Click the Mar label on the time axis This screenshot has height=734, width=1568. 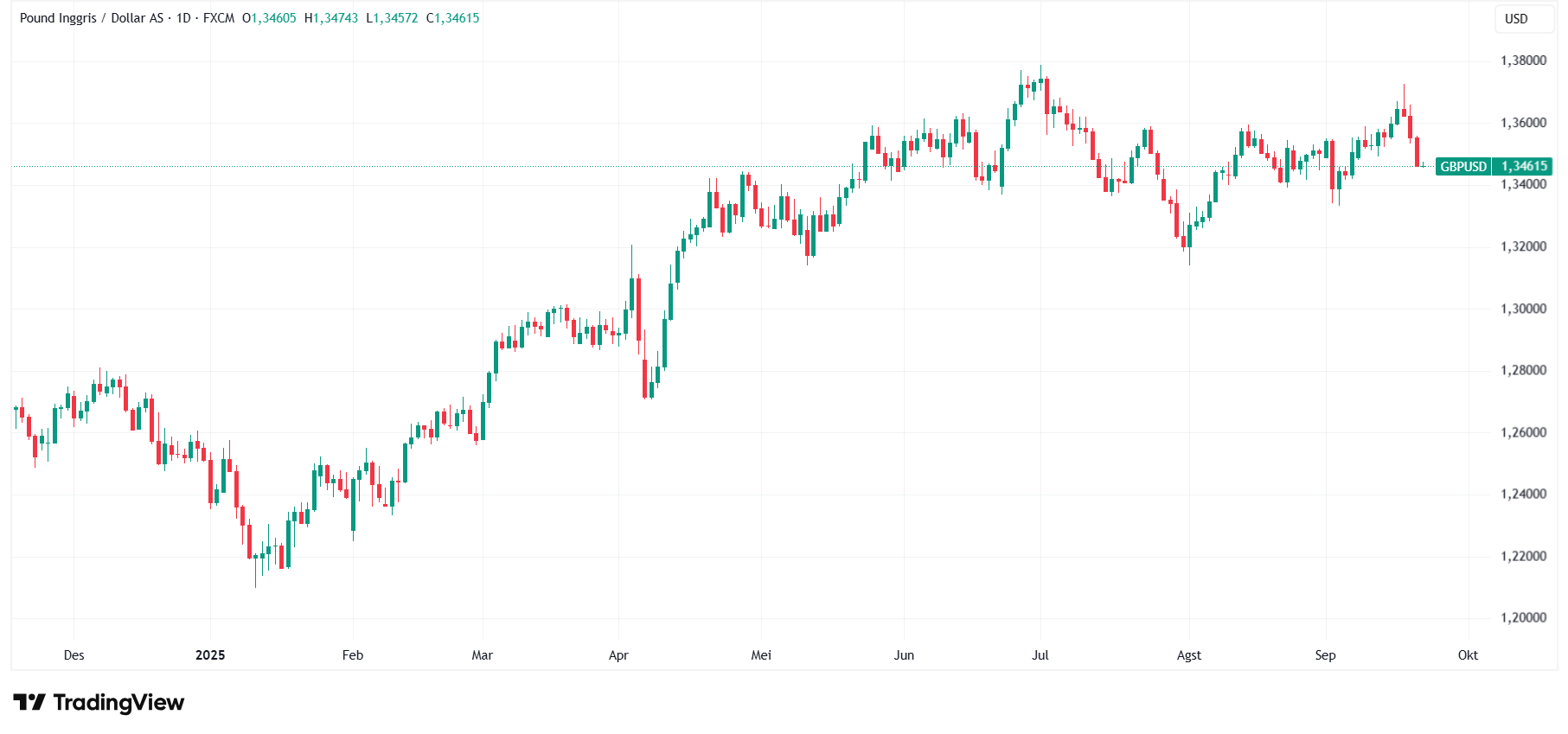tap(483, 655)
